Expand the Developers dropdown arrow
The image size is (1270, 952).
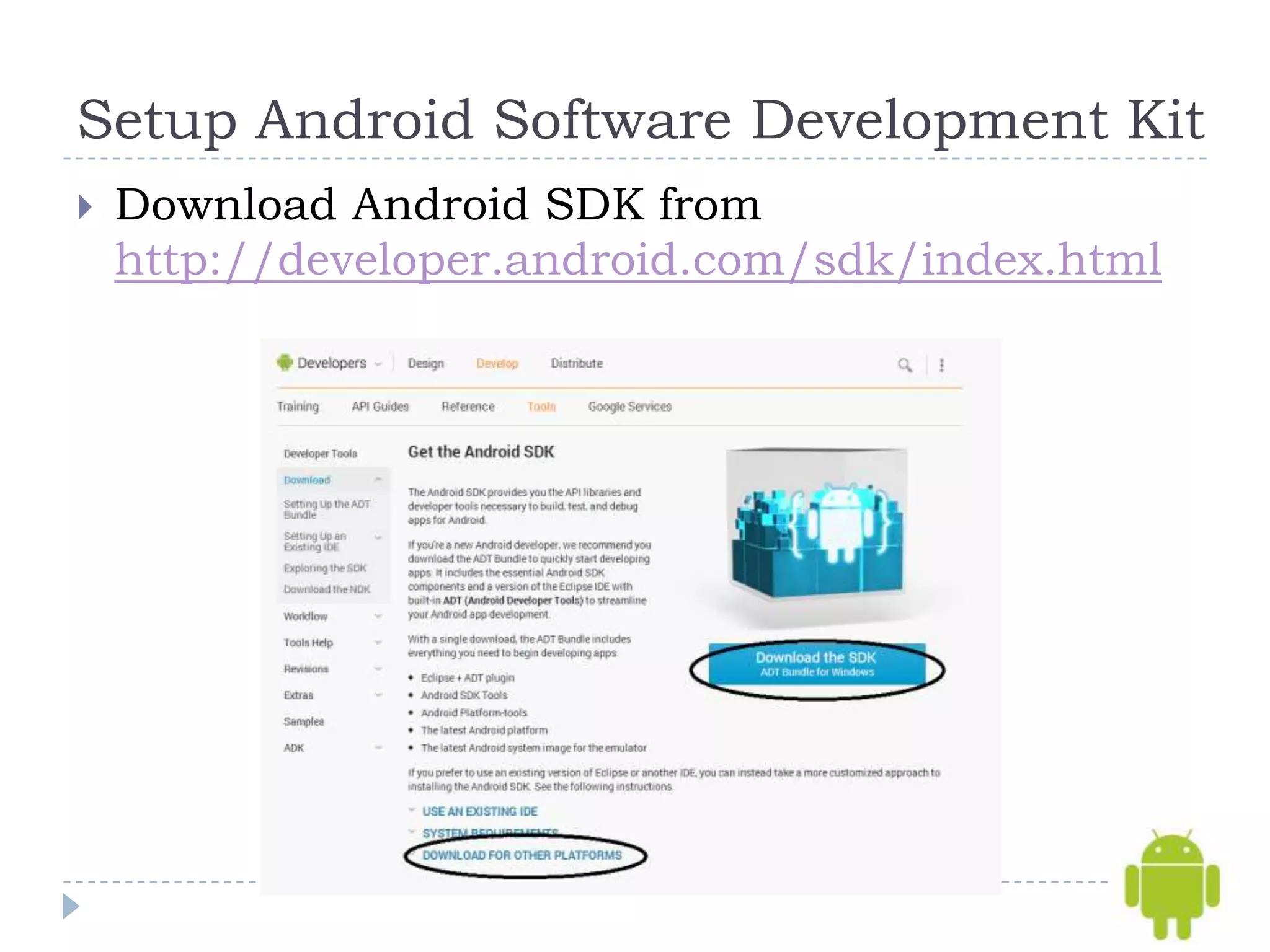click(x=378, y=364)
